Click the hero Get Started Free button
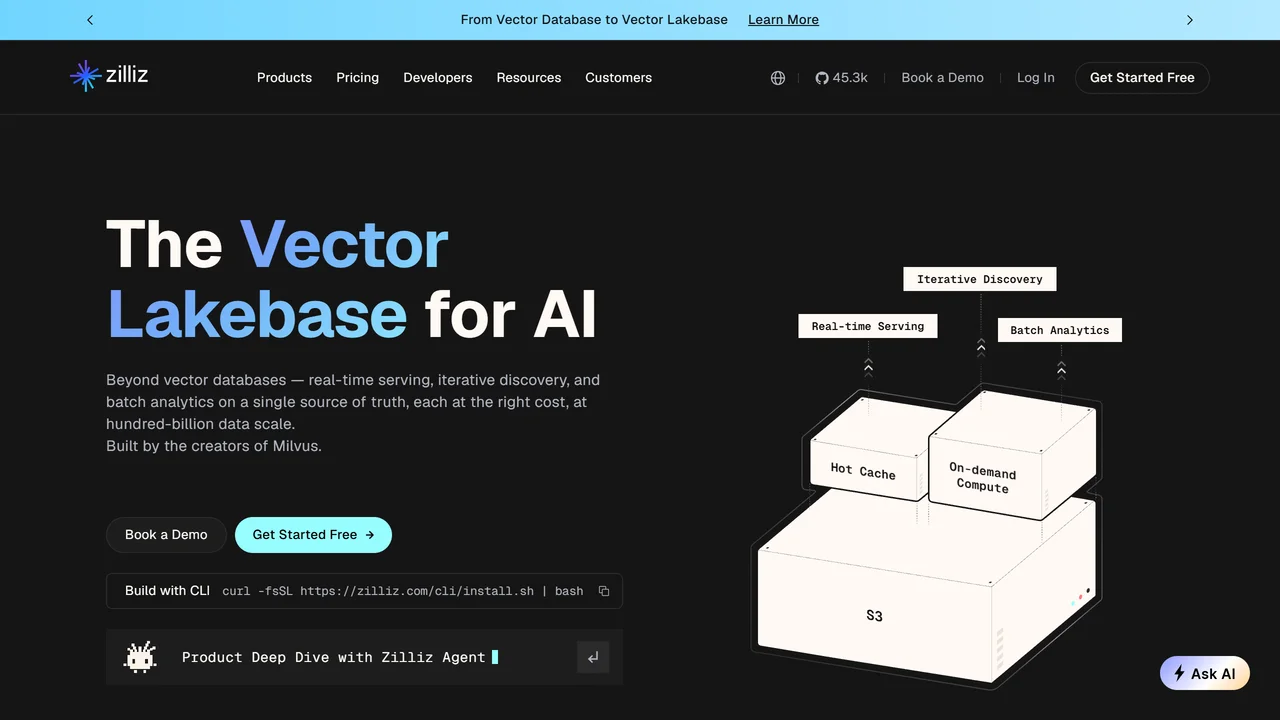1280x720 pixels. (x=313, y=535)
